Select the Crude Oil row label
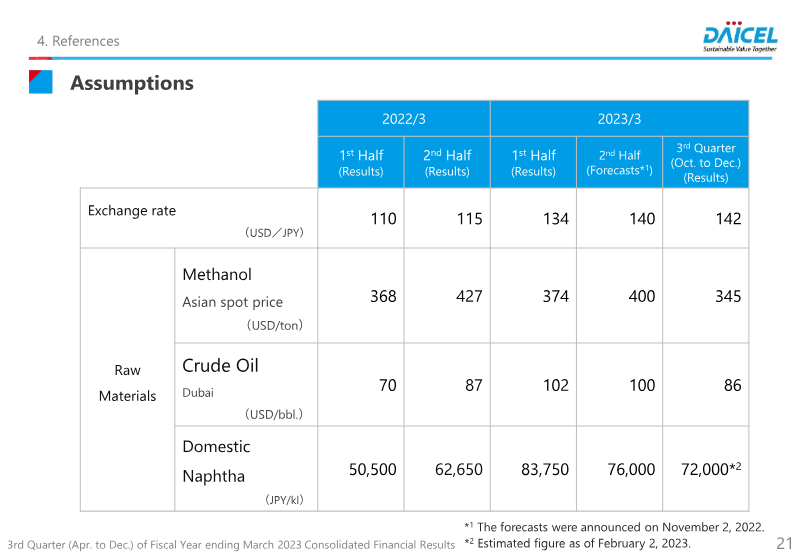This screenshot has width=799, height=553. (x=220, y=366)
